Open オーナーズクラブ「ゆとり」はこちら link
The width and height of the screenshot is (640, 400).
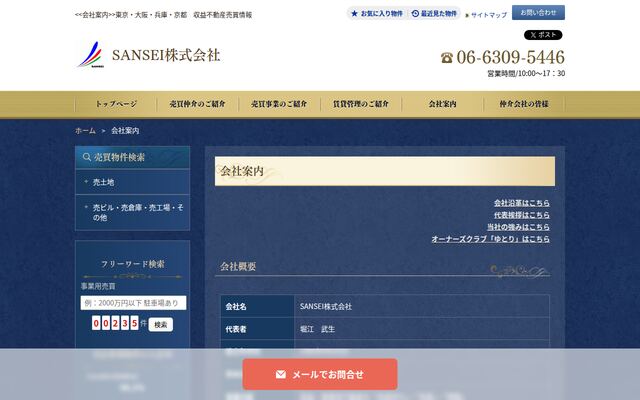click(x=491, y=239)
